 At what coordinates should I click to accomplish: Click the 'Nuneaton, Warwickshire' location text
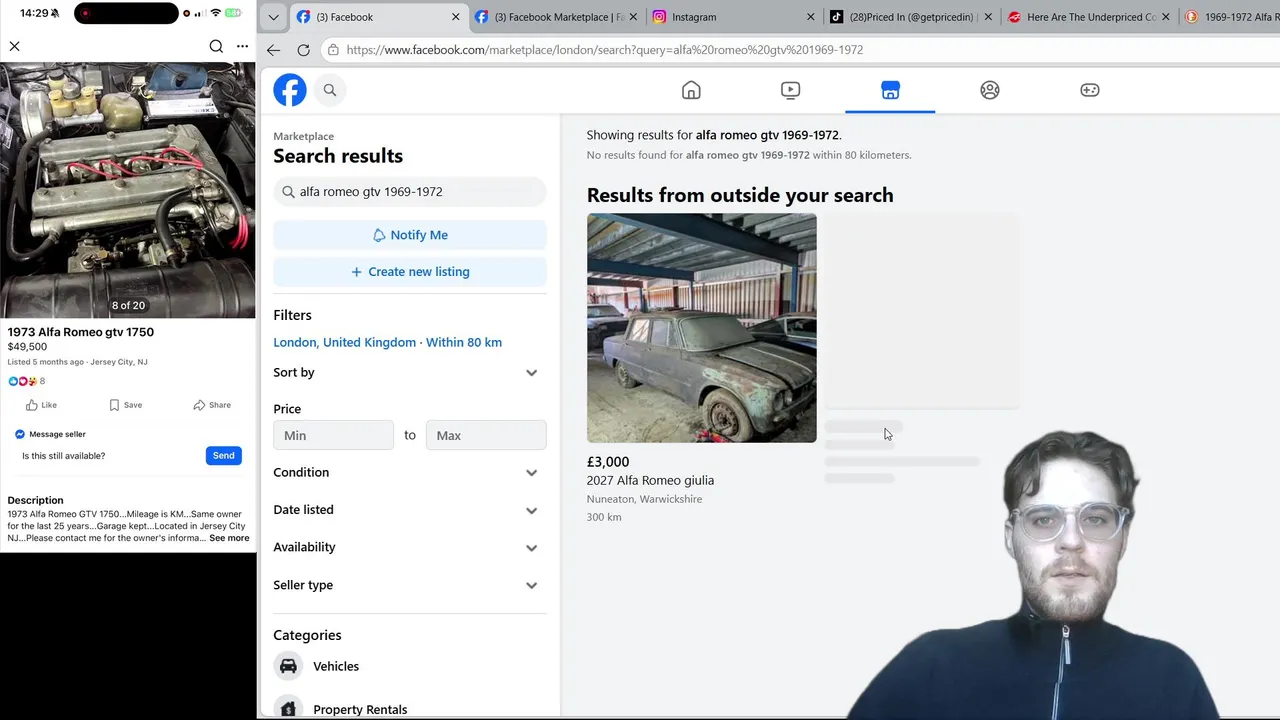point(644,499)
